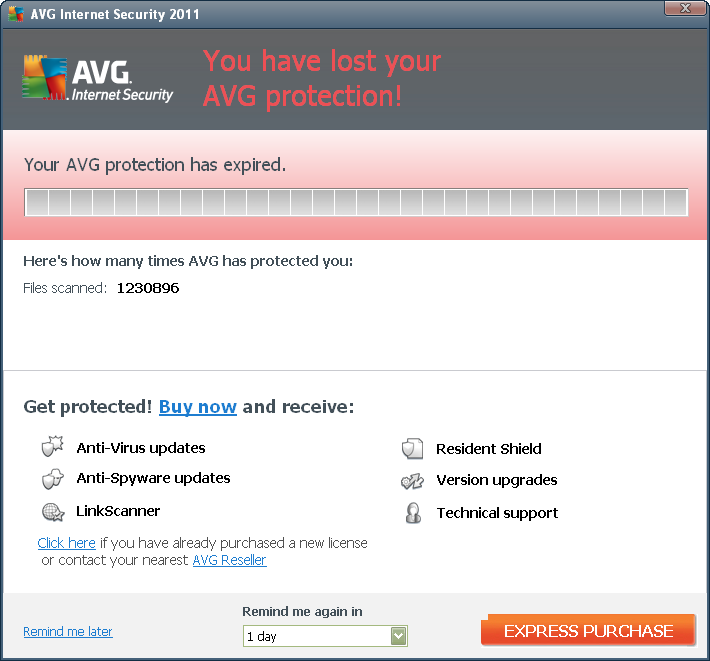Click the Files scanned count 1230896
The width and height of the screenshot is (710, 661).
(148, 288)
